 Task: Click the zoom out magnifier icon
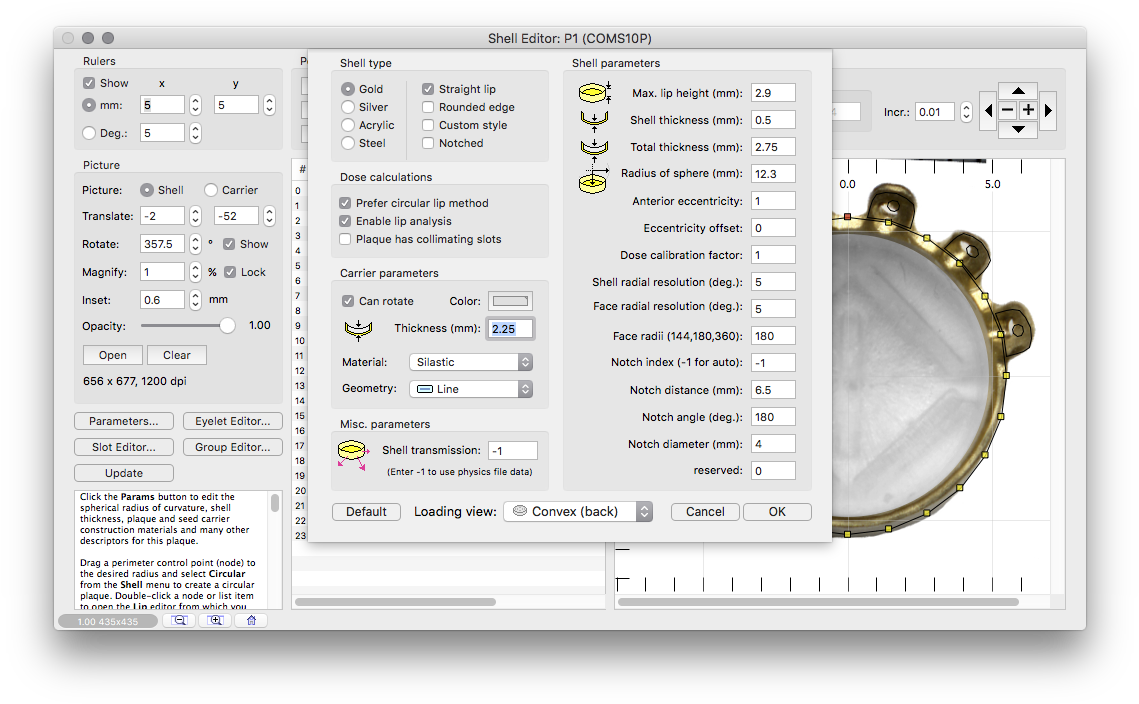click(x=179, y=620)
